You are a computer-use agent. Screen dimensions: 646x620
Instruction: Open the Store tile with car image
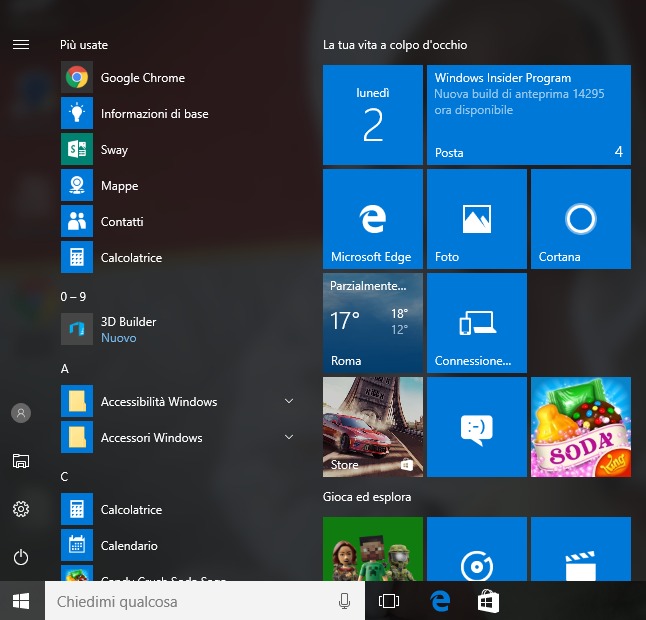(x=373, y=427)
